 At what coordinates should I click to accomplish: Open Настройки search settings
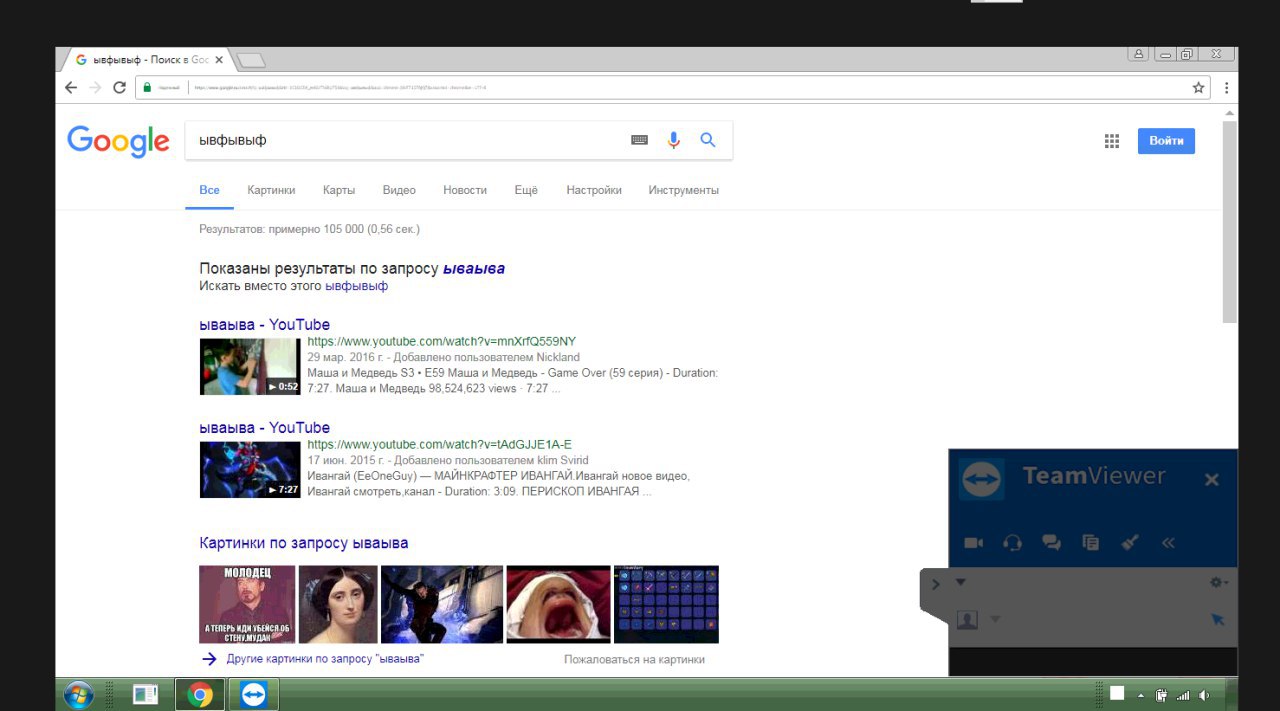click(594, 190)
